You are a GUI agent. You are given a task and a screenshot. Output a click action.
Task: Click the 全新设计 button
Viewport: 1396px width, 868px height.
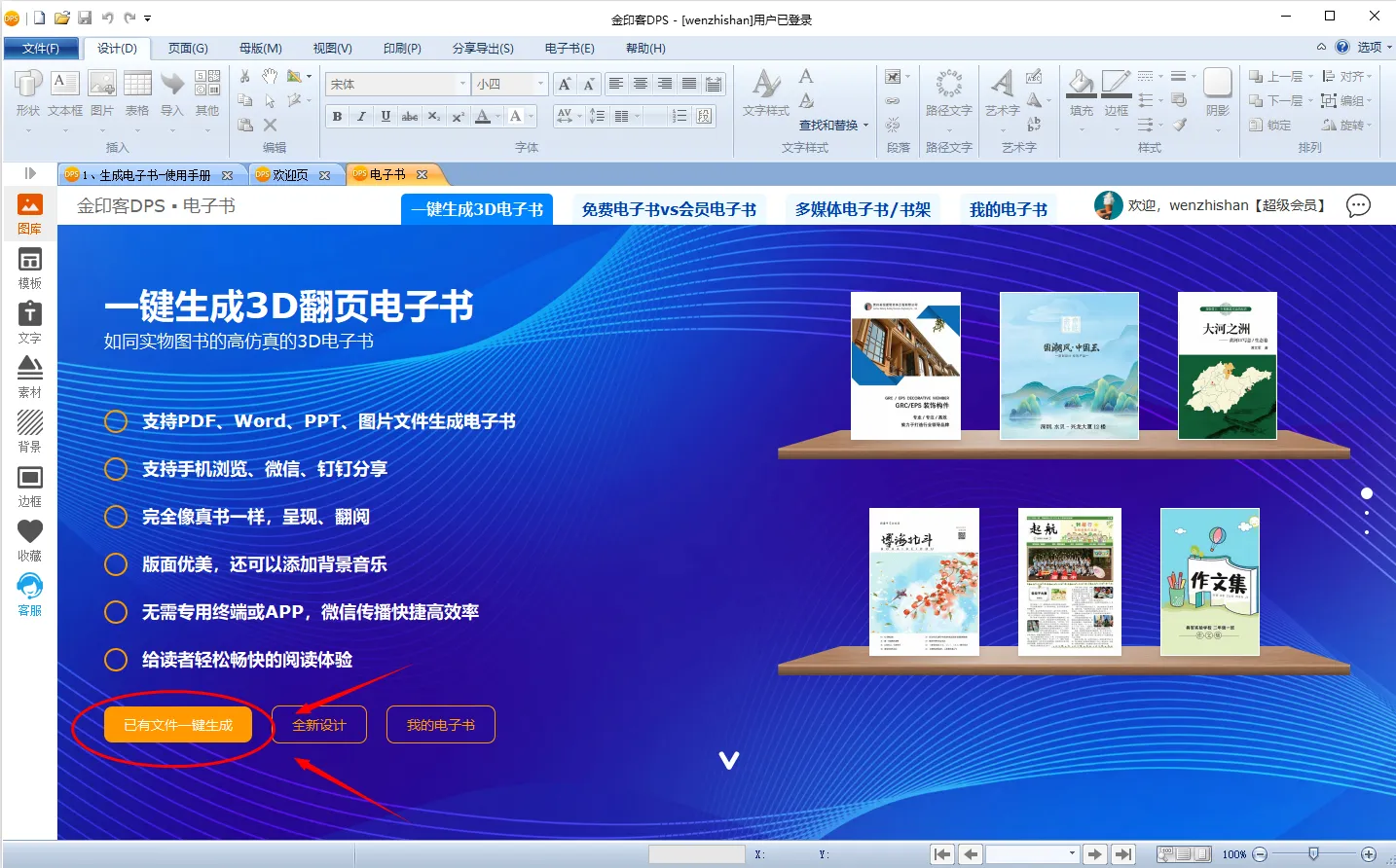click(x=319, y=725)
